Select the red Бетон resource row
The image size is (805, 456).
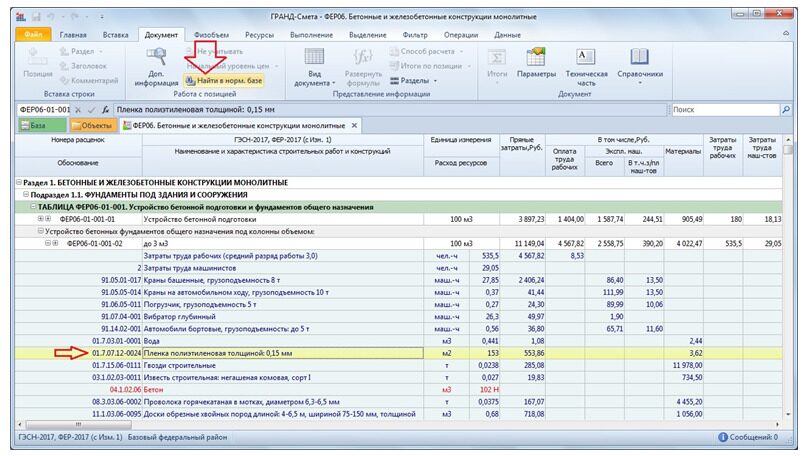398,389
